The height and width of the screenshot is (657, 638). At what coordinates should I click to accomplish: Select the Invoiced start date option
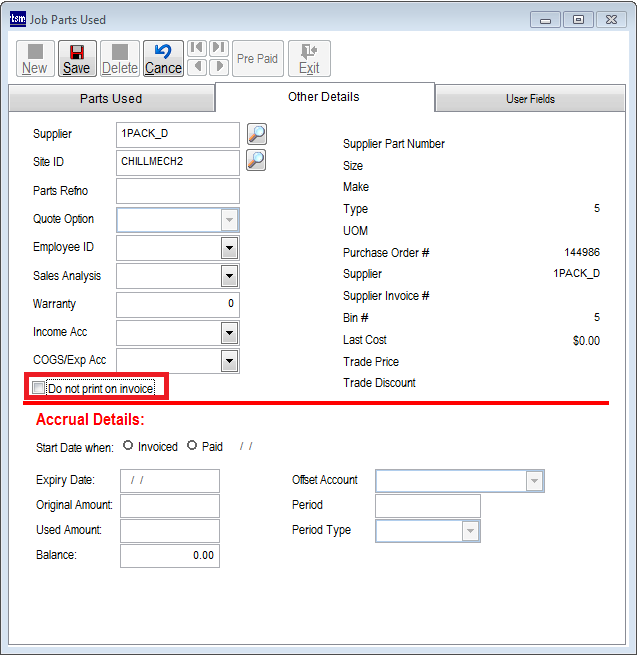click(x=128, y=446)
